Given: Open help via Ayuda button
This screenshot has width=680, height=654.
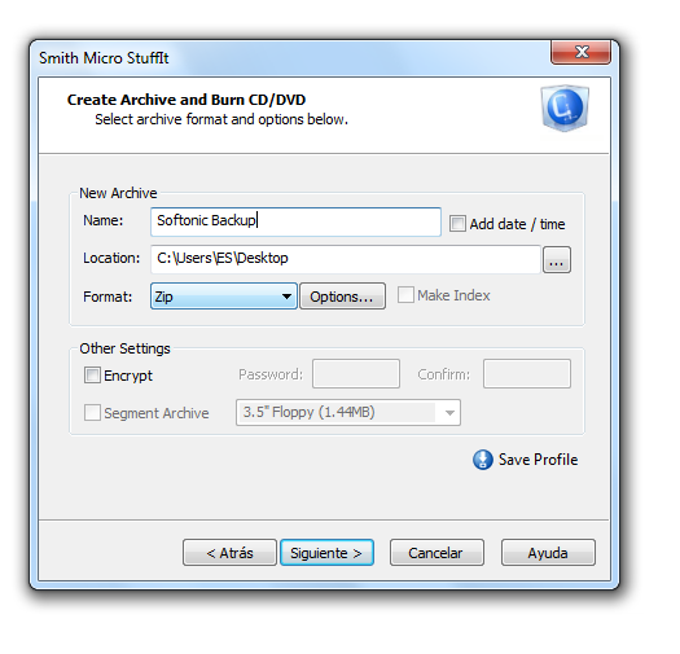Looking at the screenshot, I should pos(548,553).
